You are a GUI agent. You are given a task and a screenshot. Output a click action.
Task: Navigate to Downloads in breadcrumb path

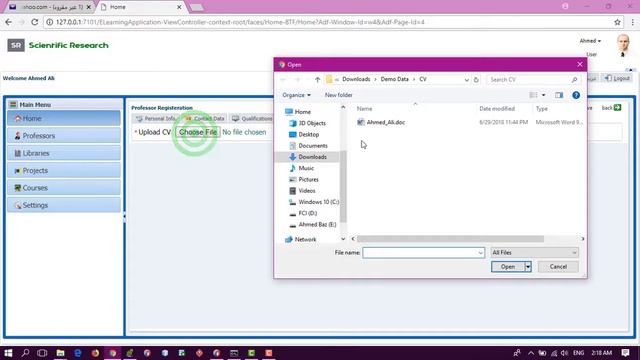[x=356, y=79]
